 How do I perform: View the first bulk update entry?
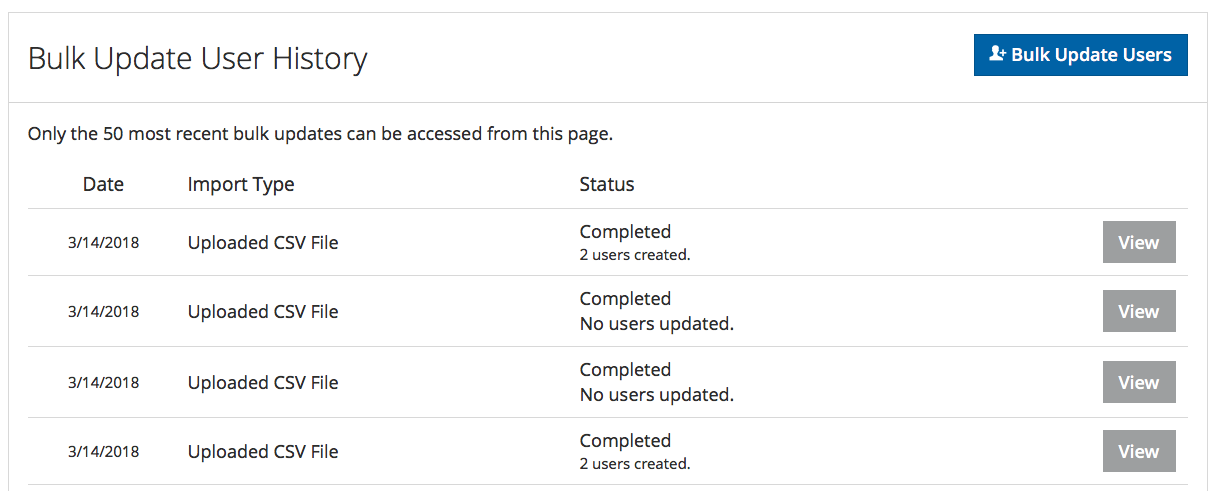point(1139,242)
